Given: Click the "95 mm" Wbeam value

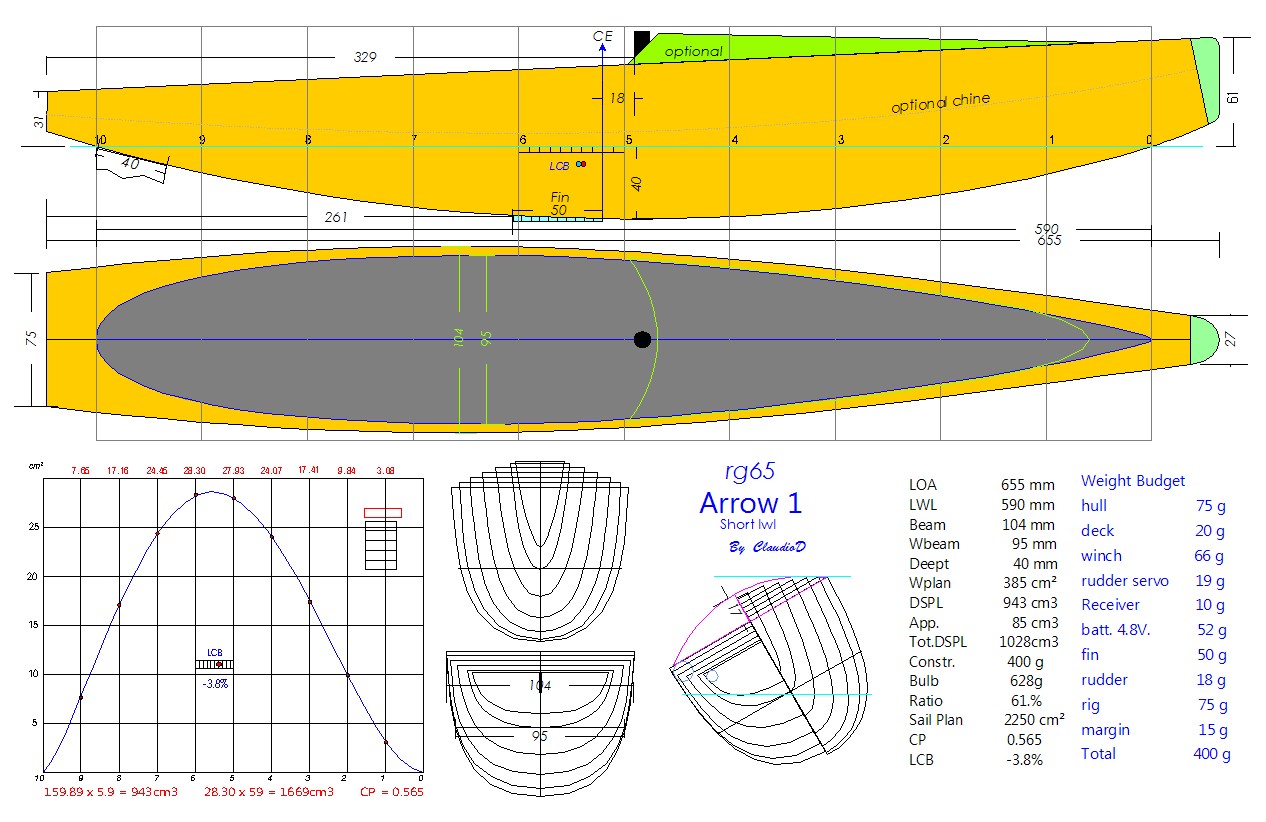Looking at the screenshot, I should pyautogui.click(x=1033, y=544).
